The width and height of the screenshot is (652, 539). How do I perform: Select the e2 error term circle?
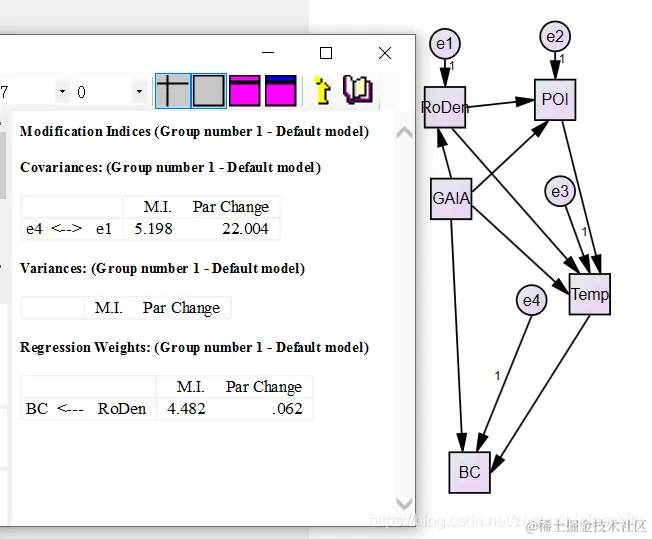(555, 37)
